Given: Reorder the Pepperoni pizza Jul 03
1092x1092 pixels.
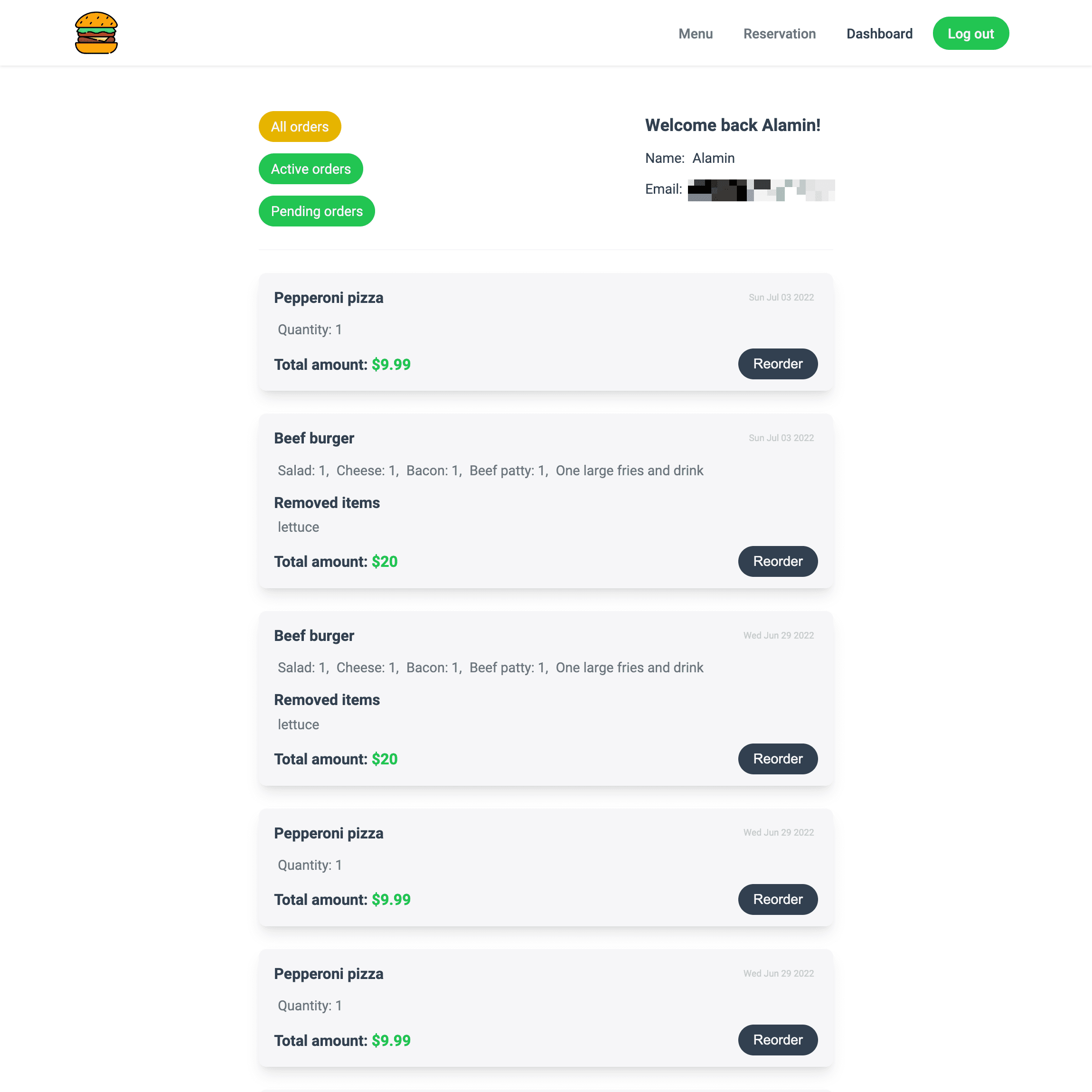Looking at the screenshot, I should click(777, 363).
